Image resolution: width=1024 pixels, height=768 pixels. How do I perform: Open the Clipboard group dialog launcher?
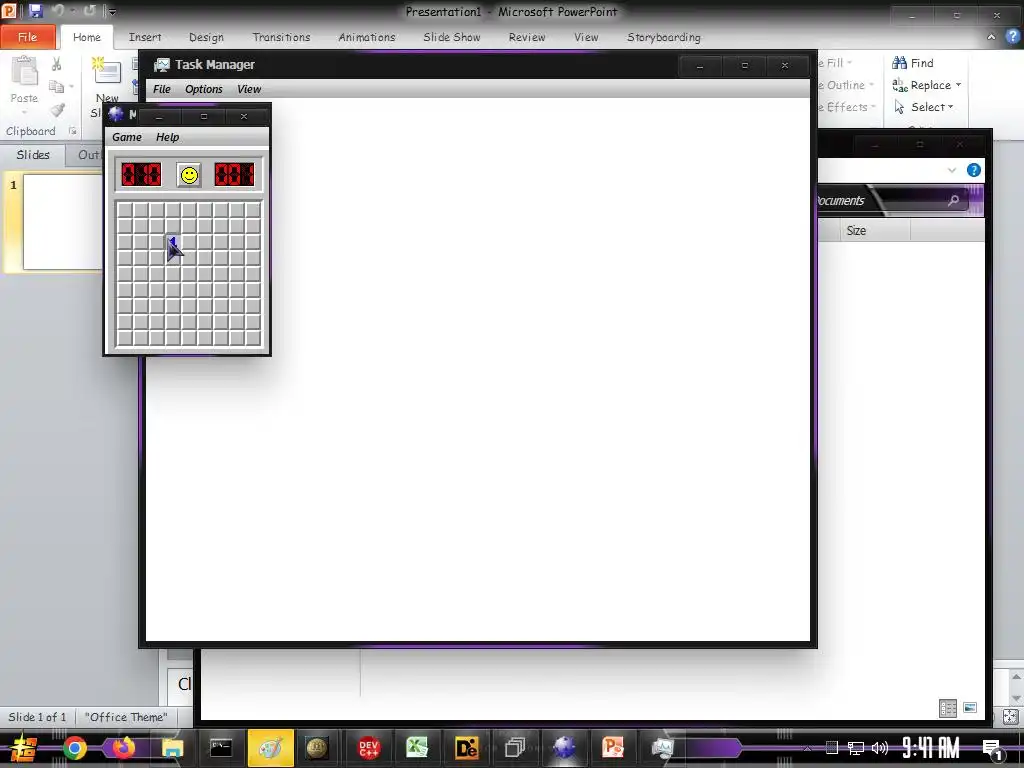coord(72,131)
